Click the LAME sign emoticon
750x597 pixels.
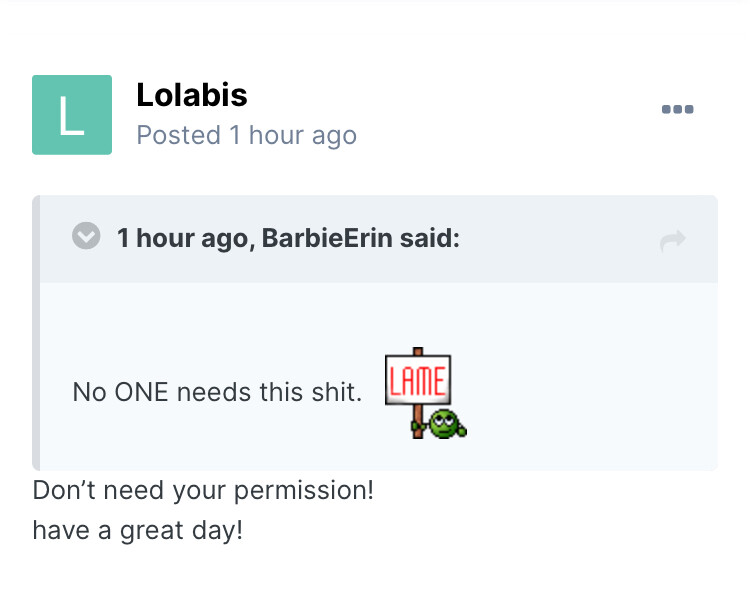419,381
